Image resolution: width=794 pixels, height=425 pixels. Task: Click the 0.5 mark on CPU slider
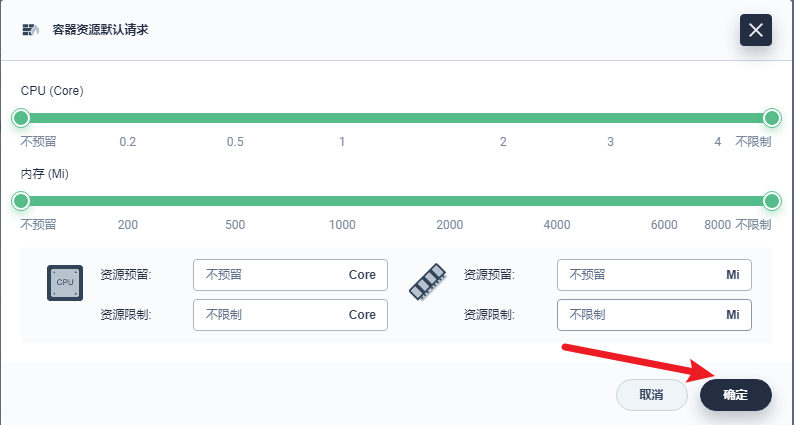[235, 118]
